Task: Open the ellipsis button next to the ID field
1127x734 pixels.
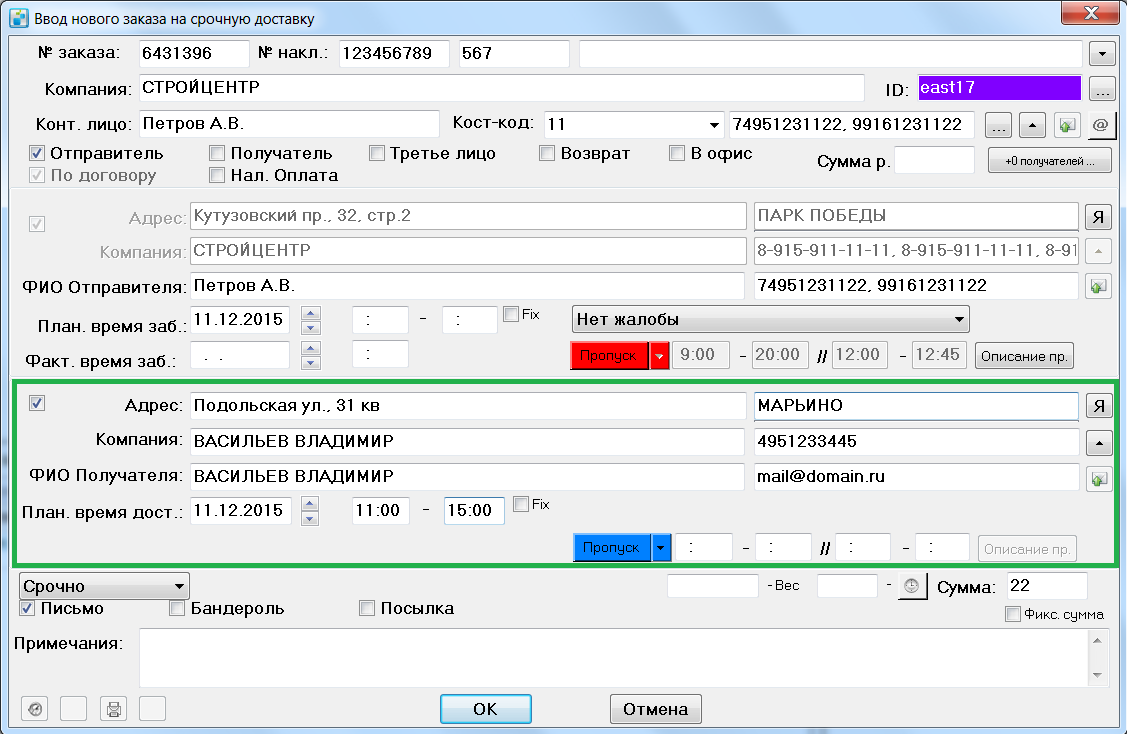Action: pyautogui.click(x=1102, y=89)
